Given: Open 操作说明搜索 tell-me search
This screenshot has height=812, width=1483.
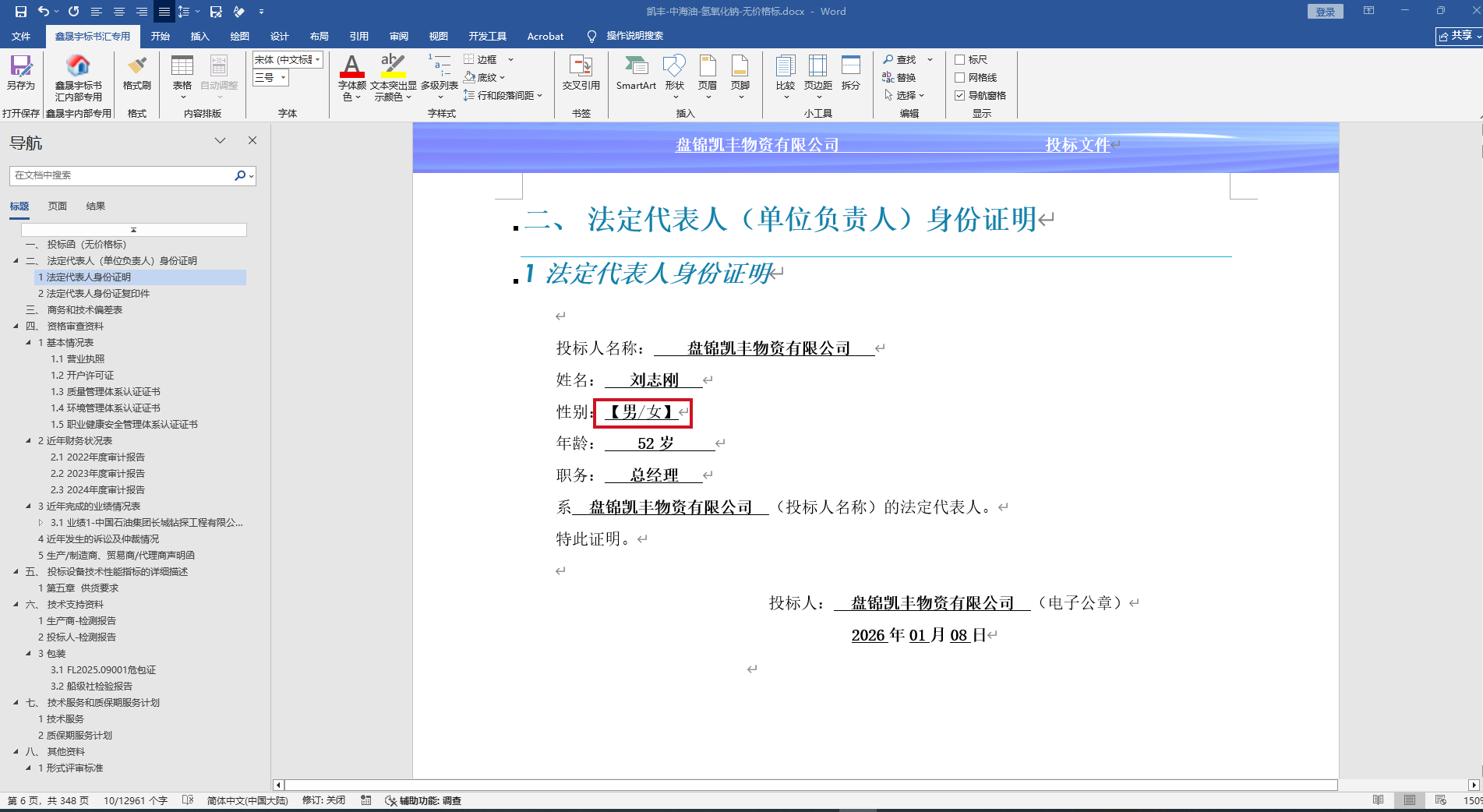Looking at the screenshot, I should click(x=625, y=36).
